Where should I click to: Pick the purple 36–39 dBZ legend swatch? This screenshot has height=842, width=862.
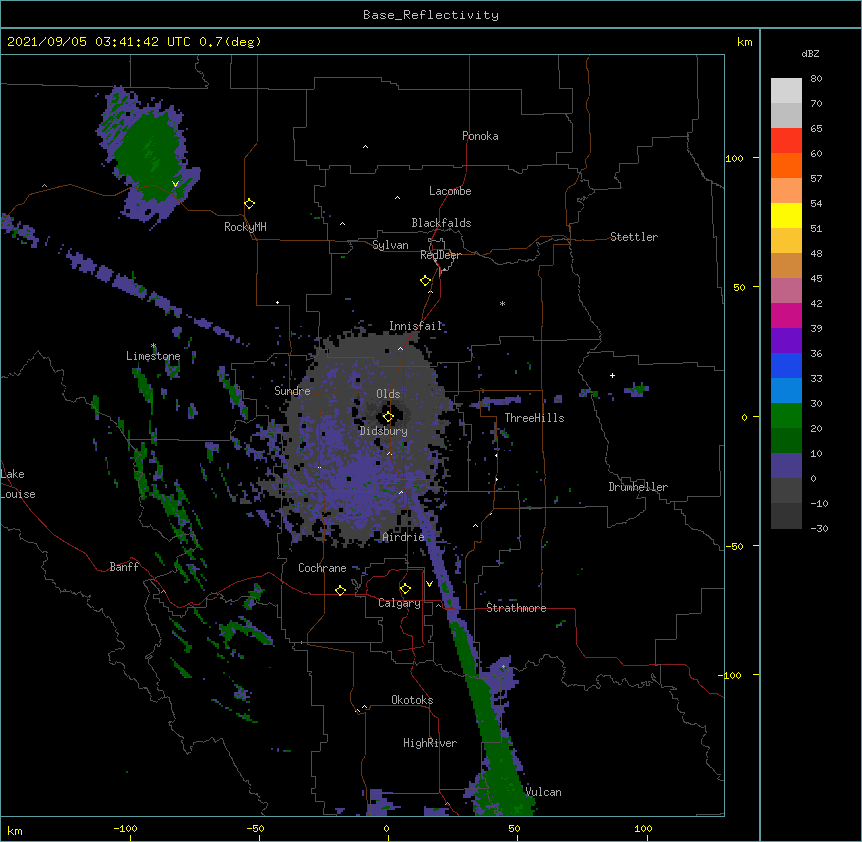(786, 341)
